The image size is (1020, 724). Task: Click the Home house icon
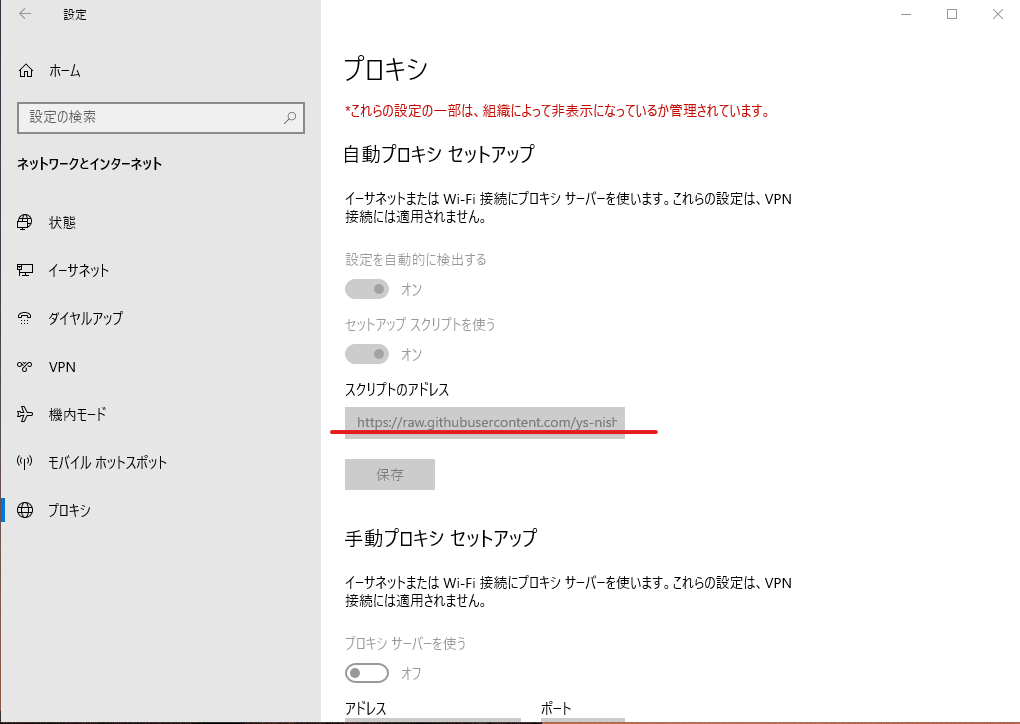click(x=25, y=70)
